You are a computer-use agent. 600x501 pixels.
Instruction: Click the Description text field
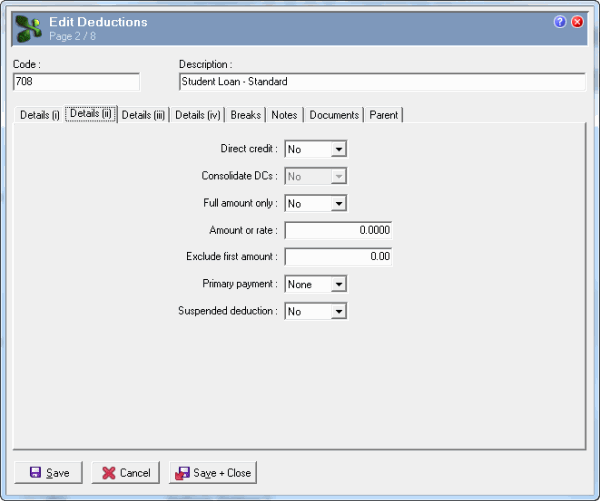tap(381, 82)
